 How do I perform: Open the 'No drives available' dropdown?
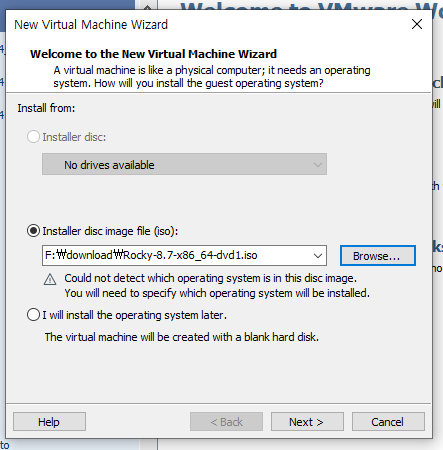[184, 164]
